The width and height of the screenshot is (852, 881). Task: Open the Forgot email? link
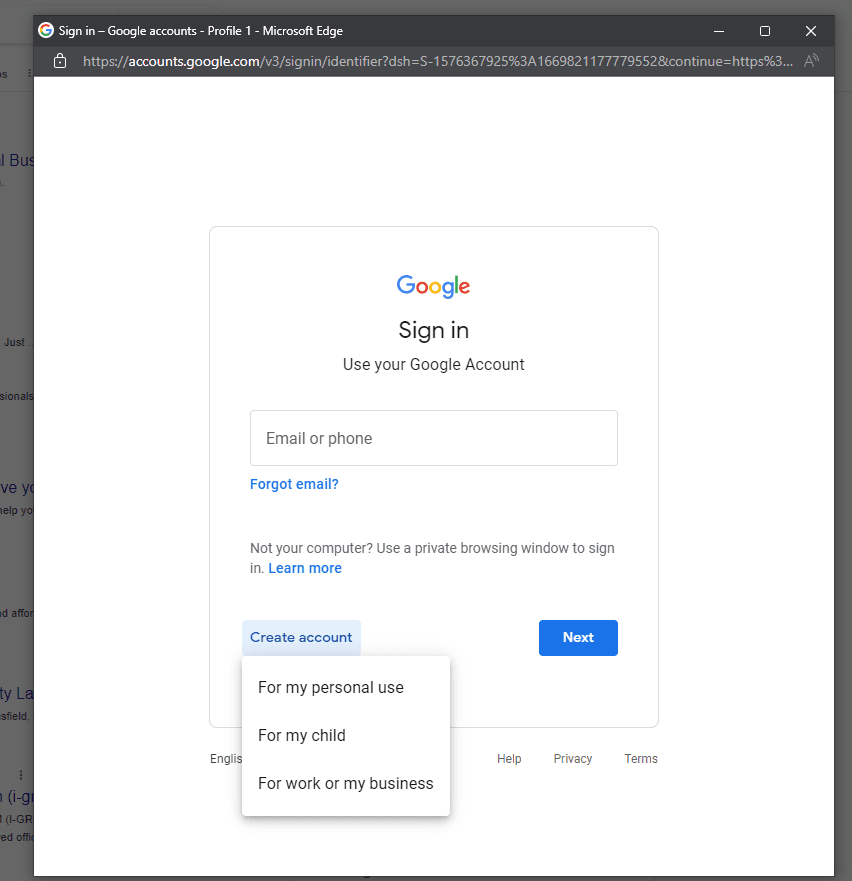(x=294, y=484)
